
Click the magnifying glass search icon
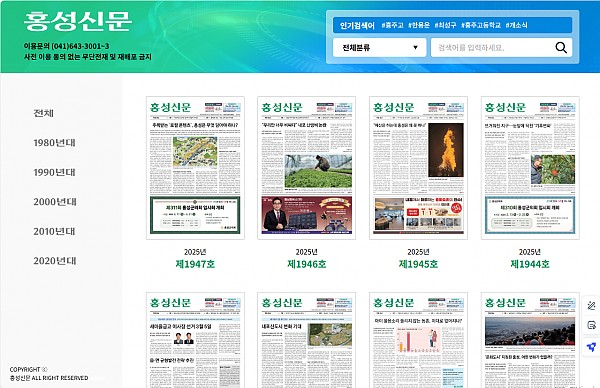click(561, 47)
